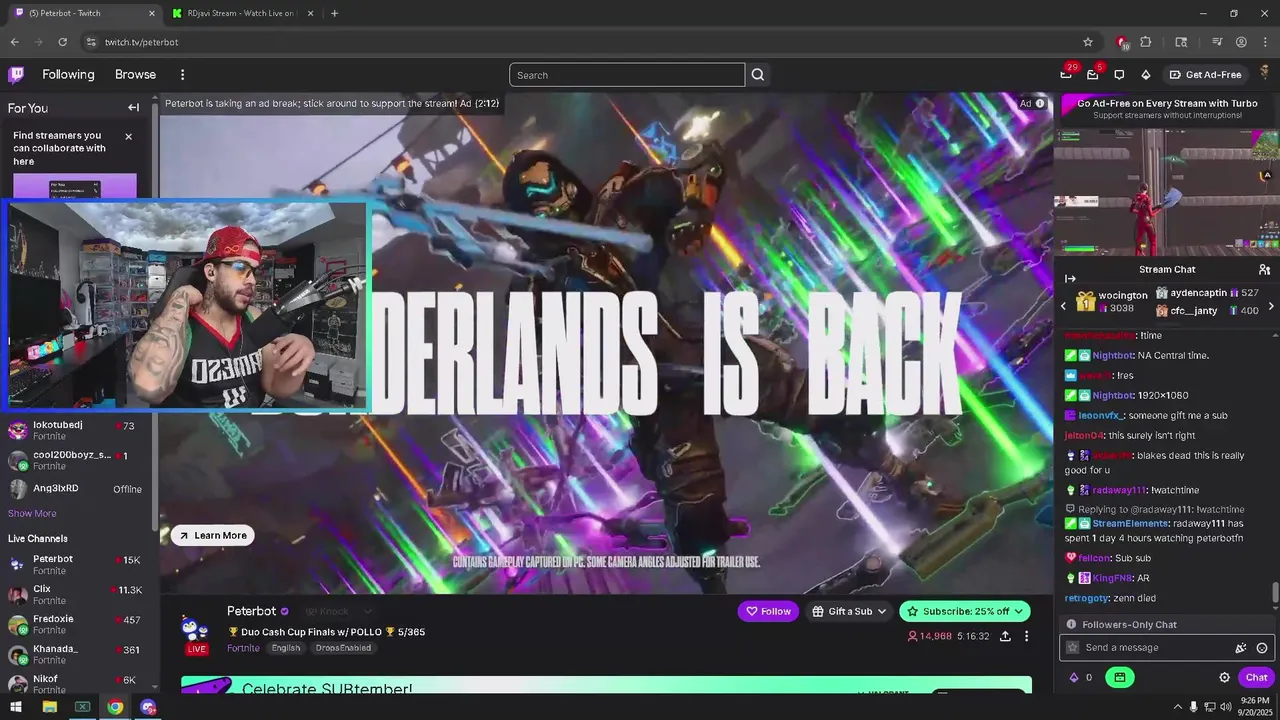This screenshot has height=720, width=1280.
Task: Open the celebration cheer icon in chat box
Action: tap(1241, 648)
